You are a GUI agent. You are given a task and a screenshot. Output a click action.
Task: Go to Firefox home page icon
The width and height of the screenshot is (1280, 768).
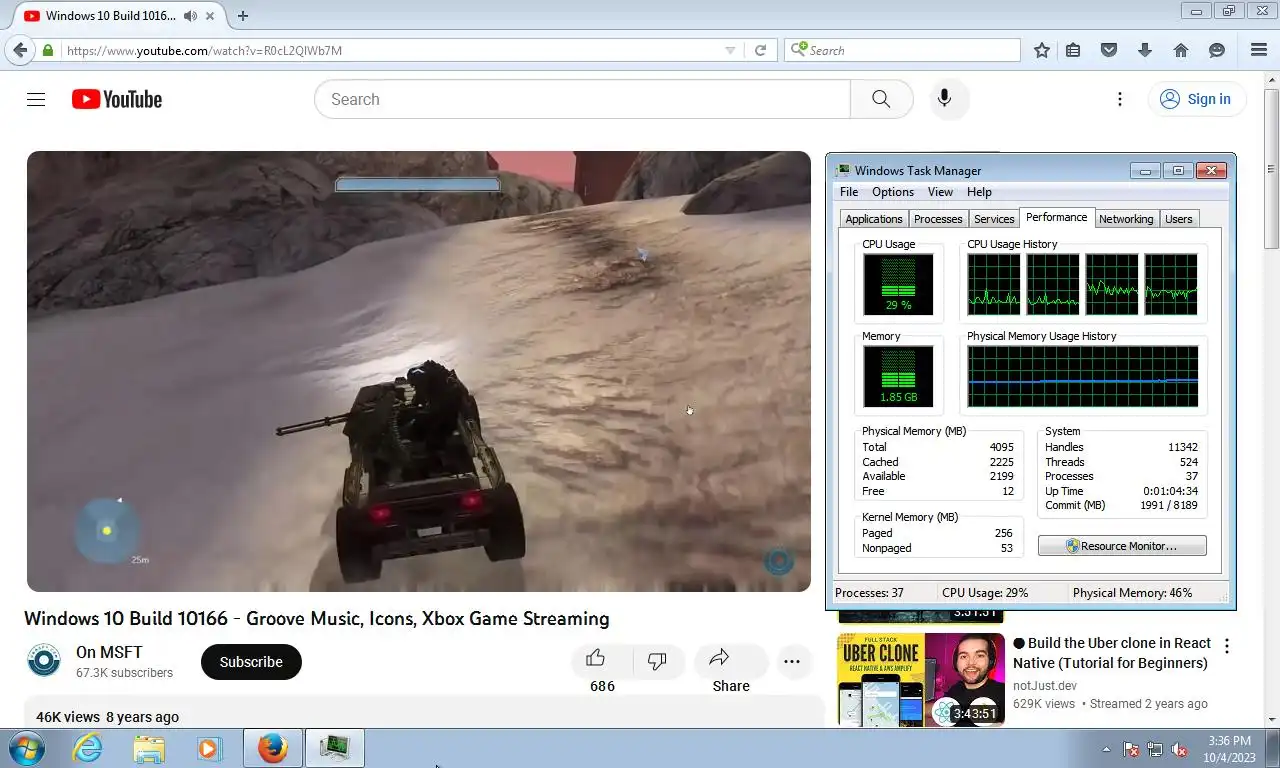[x=1181, y=50]
